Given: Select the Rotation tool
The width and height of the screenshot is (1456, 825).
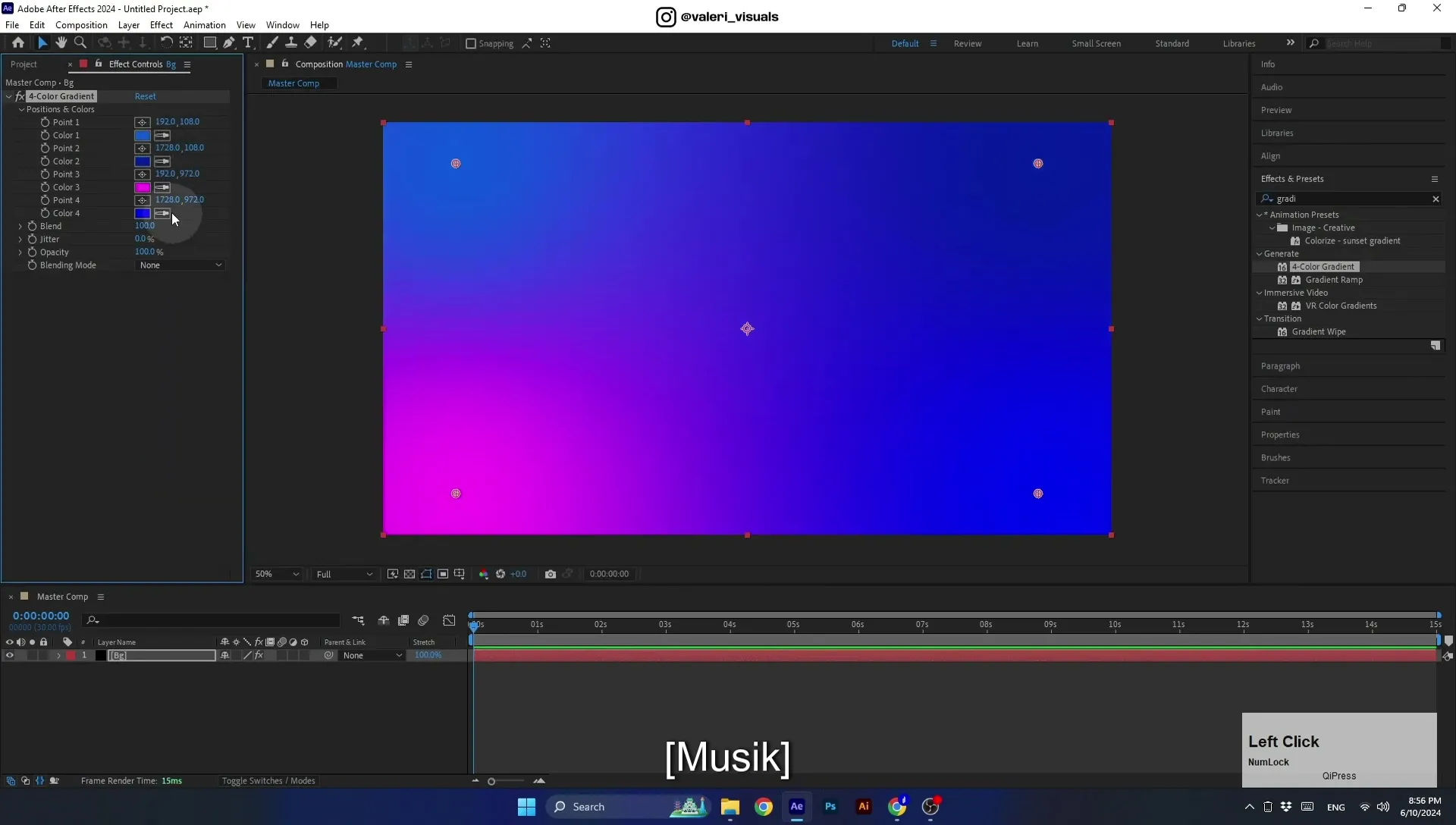Looking at the screenshot, I should pyautogui.click(x=166, y=43).
